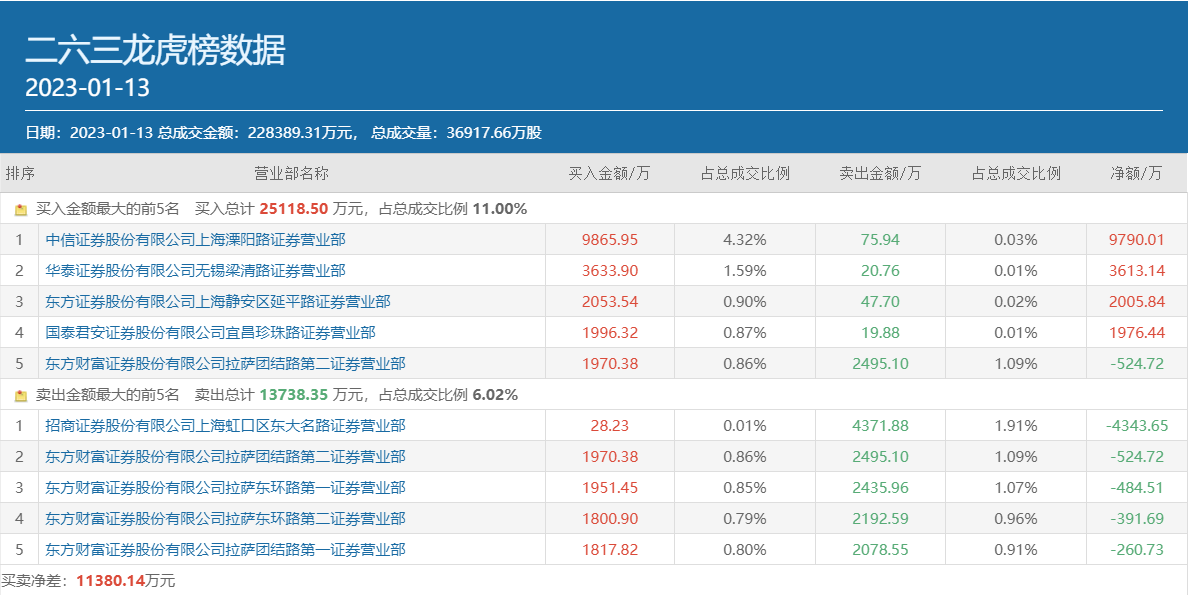Screen dimensions: 1188x595
Task: Select 东方财富拉萨东环路第一证券营业部 link
Action: (226, 488)
